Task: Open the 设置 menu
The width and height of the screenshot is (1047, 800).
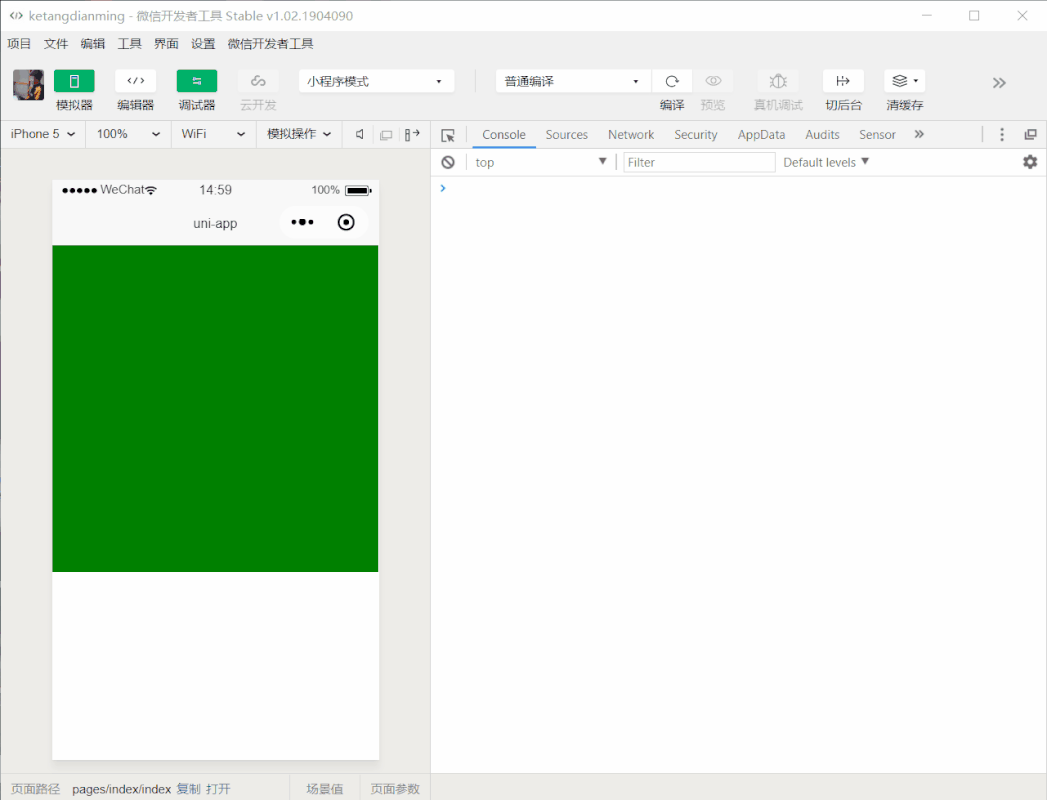Action: pos(203,44)
